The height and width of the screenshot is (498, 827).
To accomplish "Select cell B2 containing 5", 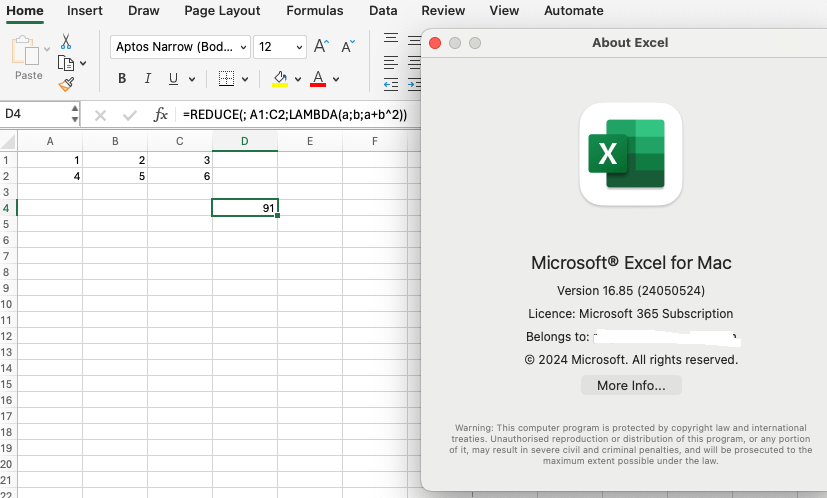I will 115,176.
